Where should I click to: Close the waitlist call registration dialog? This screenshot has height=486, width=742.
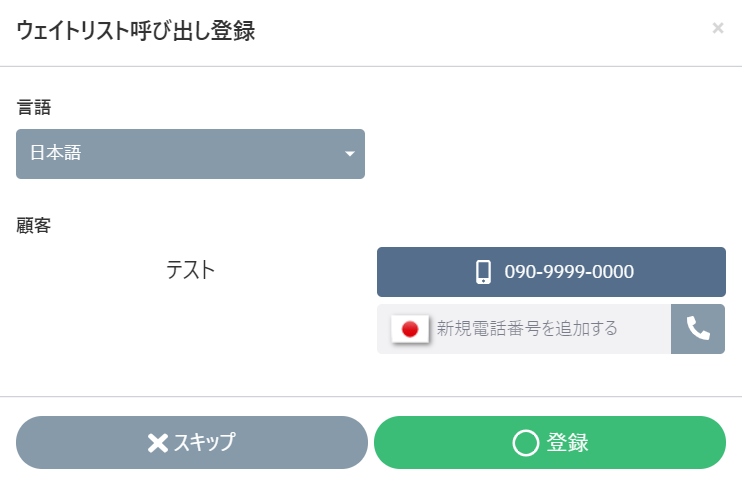pyautogui.click(x=717, y=28)
